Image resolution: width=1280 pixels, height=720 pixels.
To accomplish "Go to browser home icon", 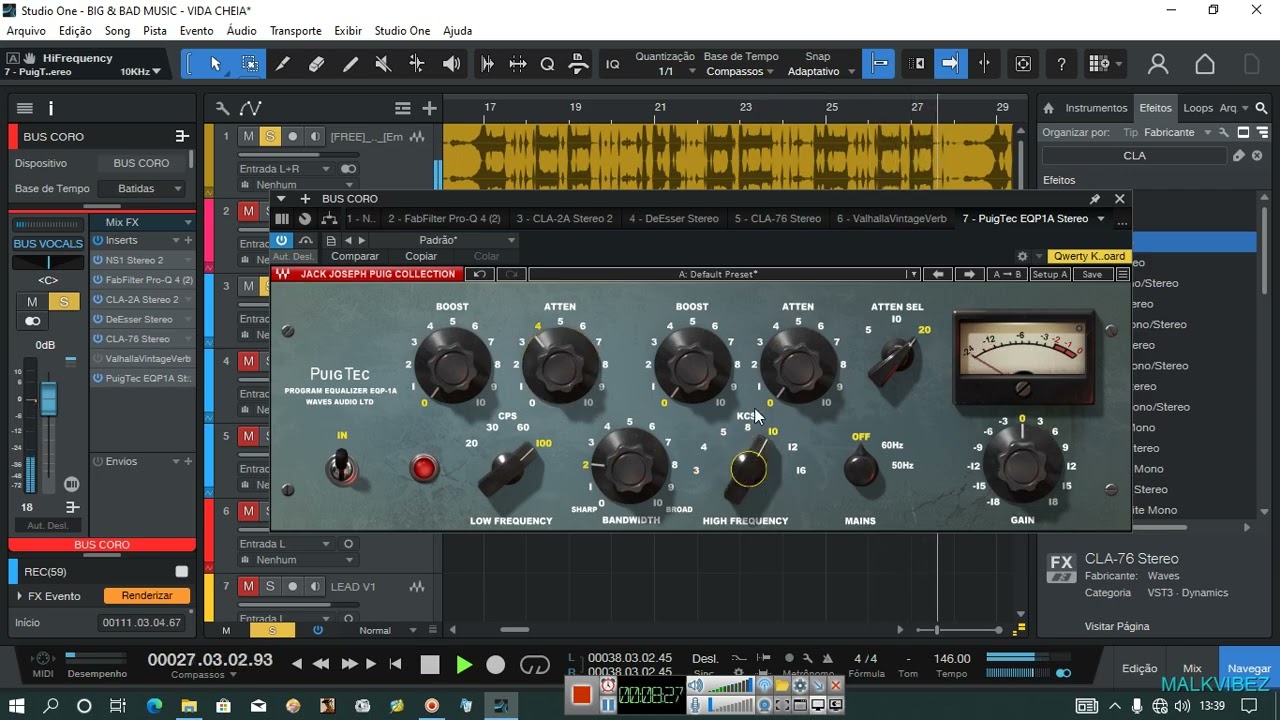I will (1048, 108).
